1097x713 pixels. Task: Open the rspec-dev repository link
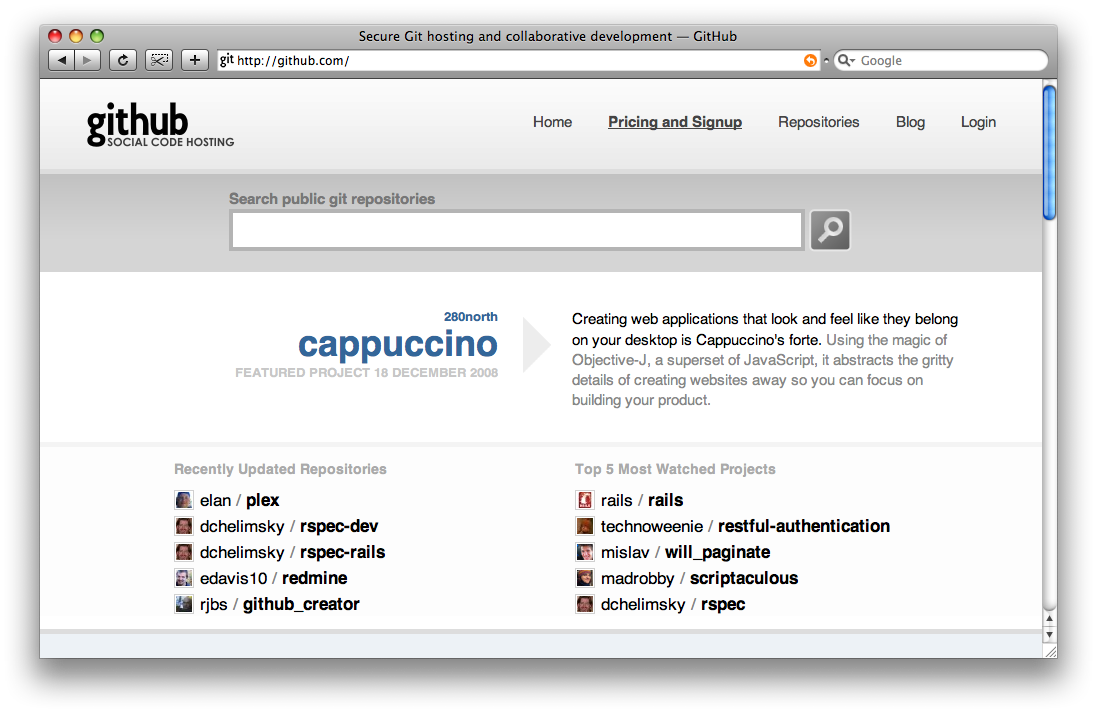point(339,526)
